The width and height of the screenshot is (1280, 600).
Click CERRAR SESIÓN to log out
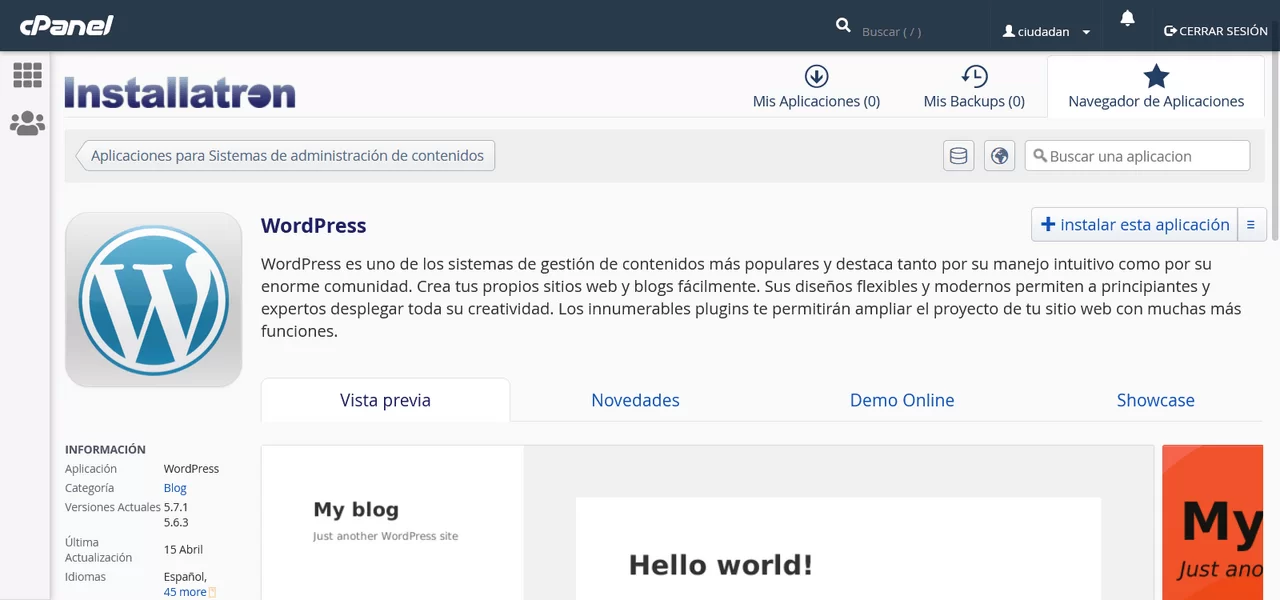point(1216,31)
